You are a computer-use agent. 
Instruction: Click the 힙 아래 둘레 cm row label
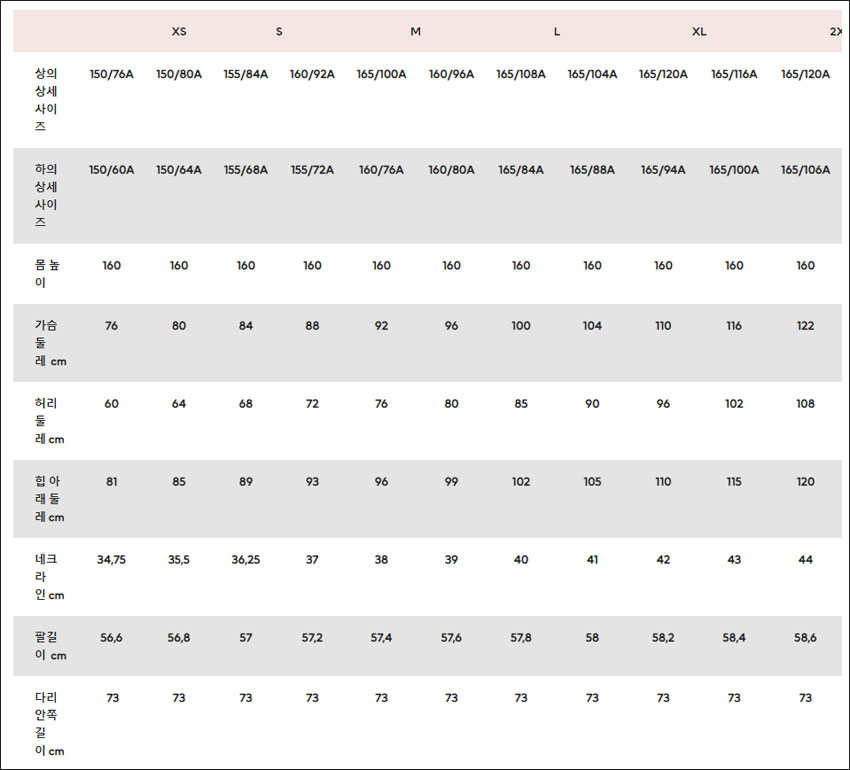(x=49, y=499)
